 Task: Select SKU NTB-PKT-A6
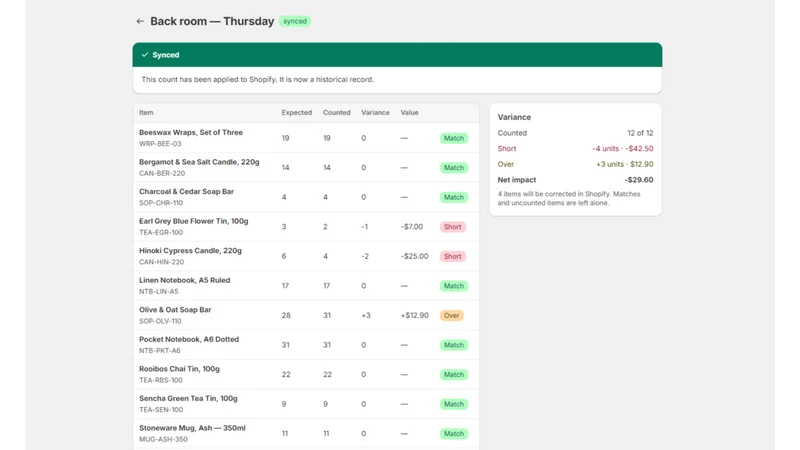click(160, 351)
